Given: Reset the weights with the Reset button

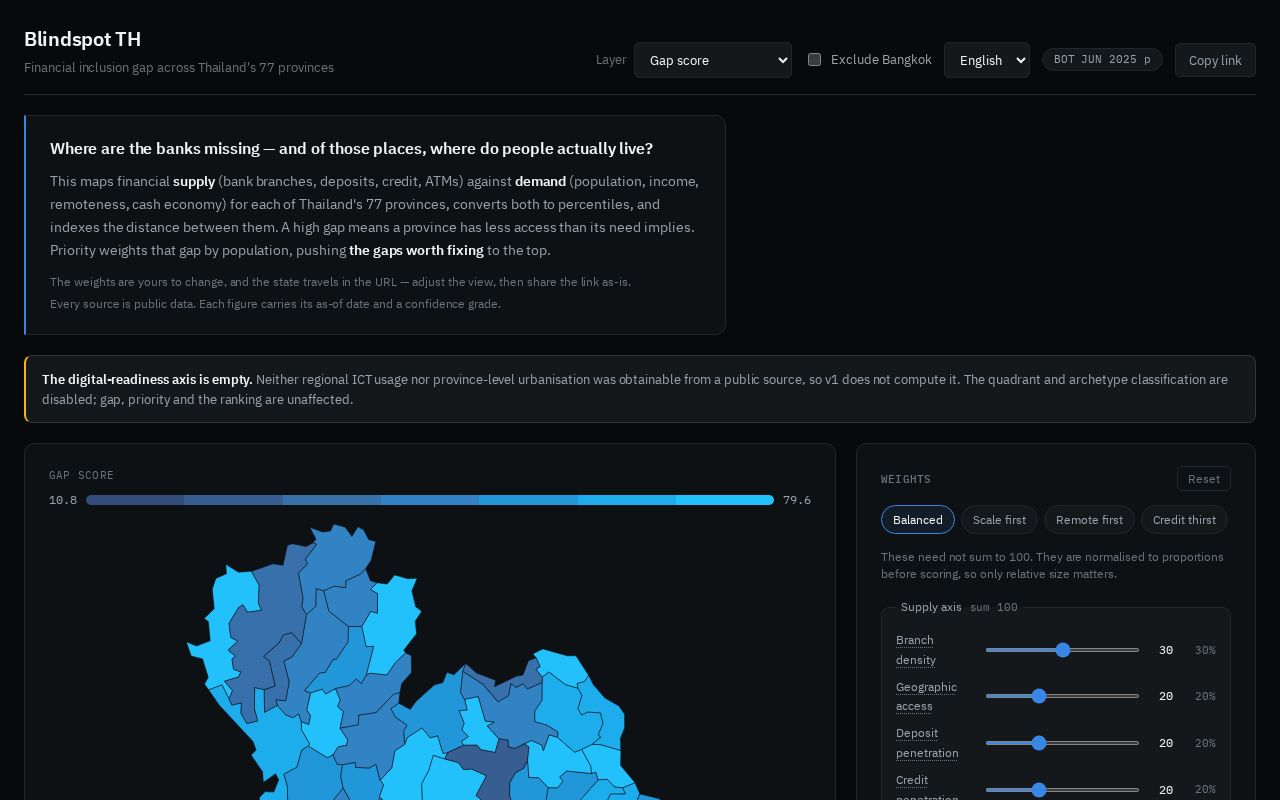Looking at the screenshot, I should tap(1204, 479).
